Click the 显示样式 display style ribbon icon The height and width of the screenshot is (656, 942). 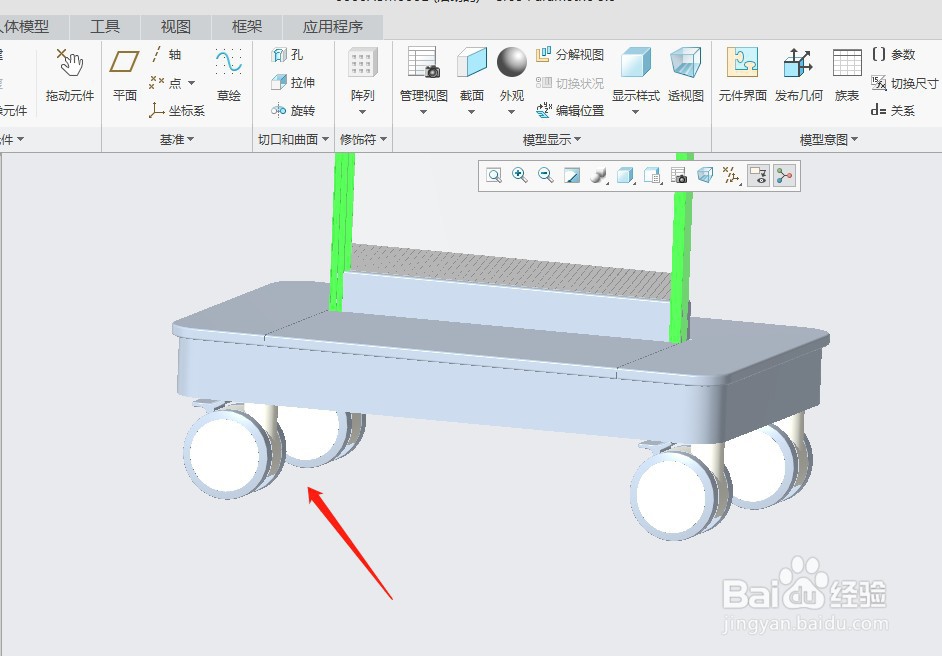[x=636, y=62]
